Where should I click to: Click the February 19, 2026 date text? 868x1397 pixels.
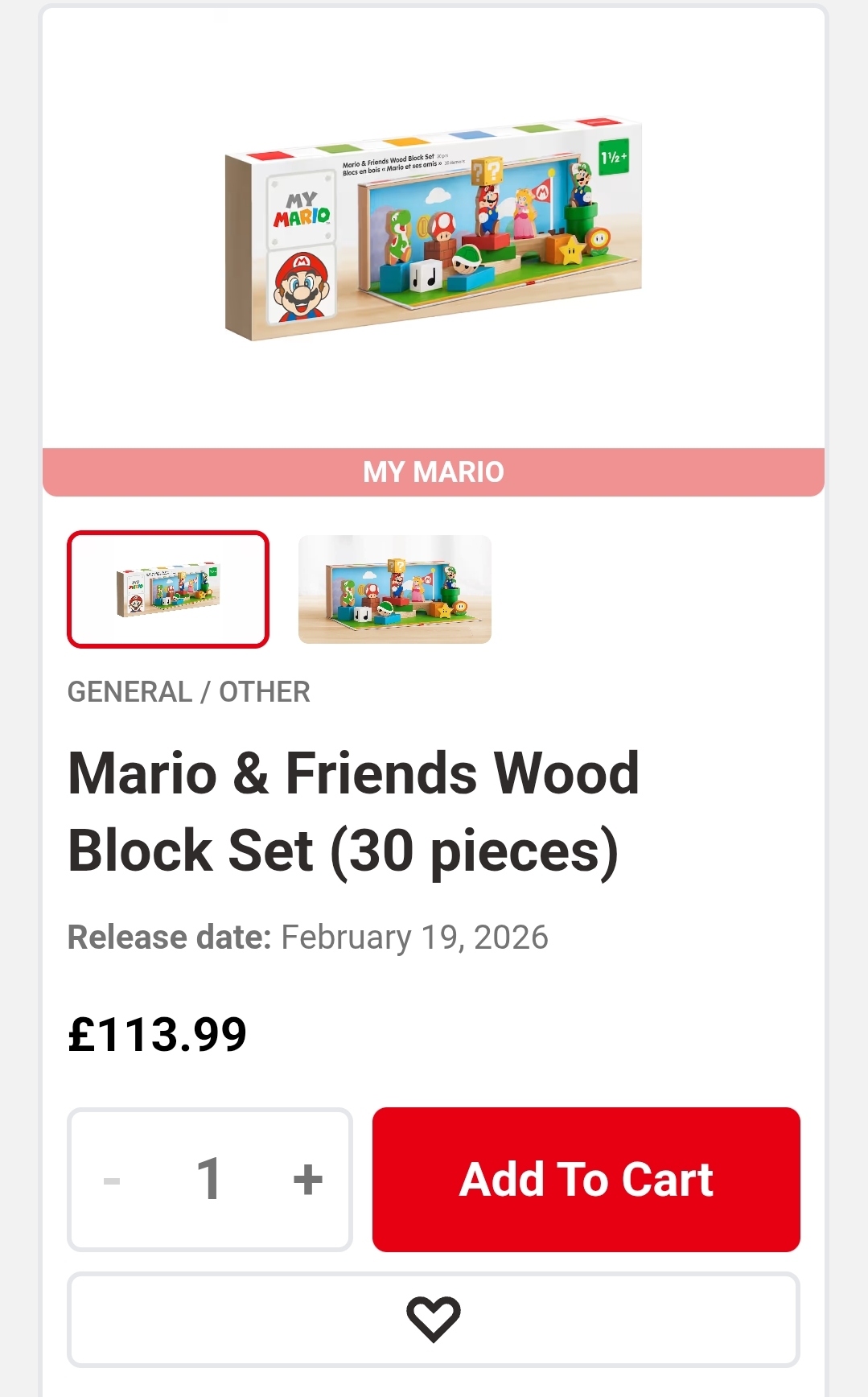tap(414, 938)
